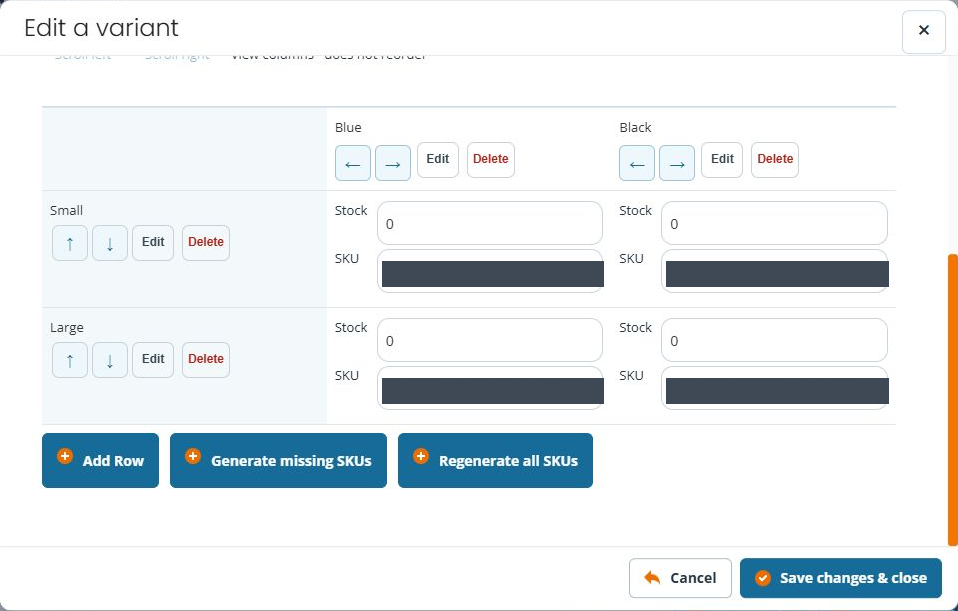Select the Large Blue SKU field

click(x=490, y=388)
